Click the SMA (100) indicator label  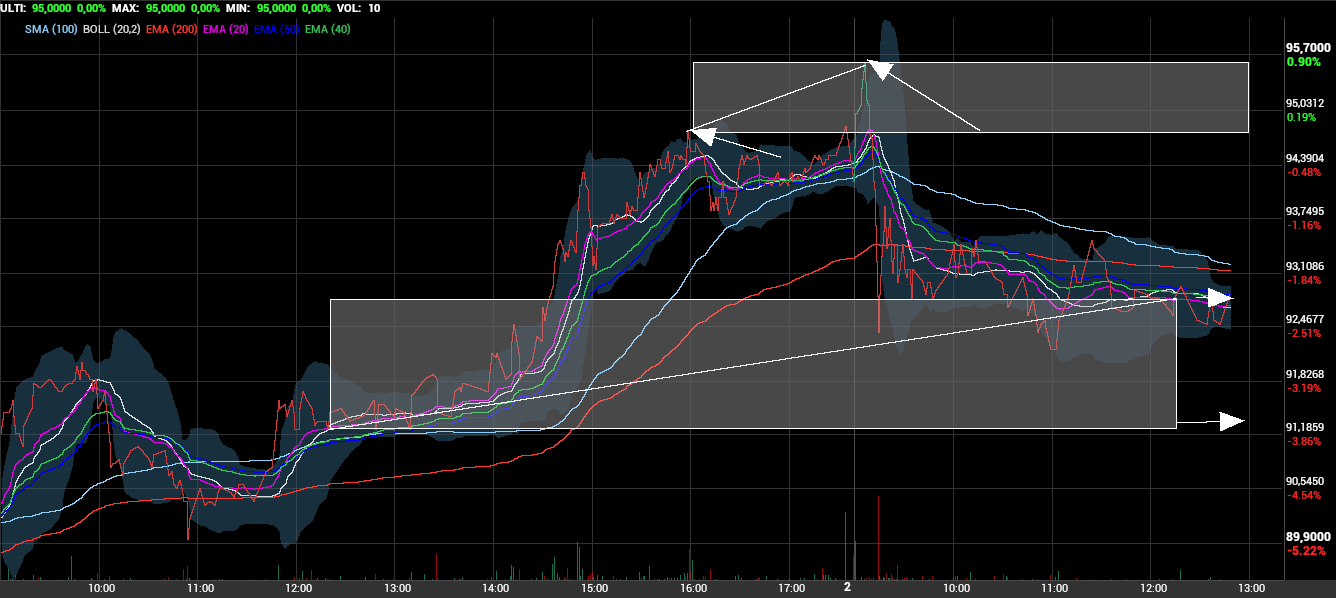pyautogui.click(x=49, y=29)
